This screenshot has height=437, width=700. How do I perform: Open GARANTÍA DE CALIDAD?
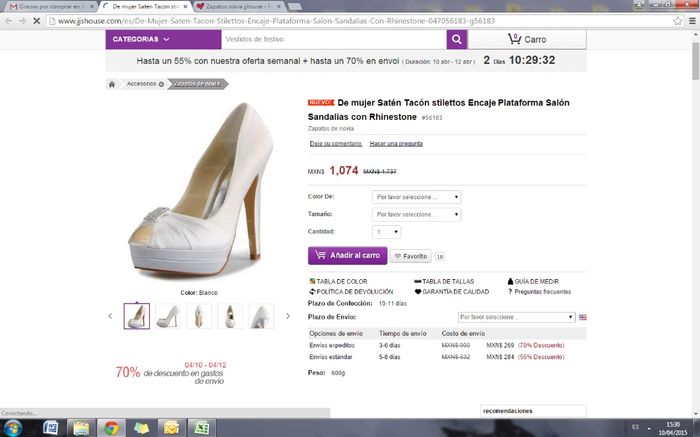point(452,292)
